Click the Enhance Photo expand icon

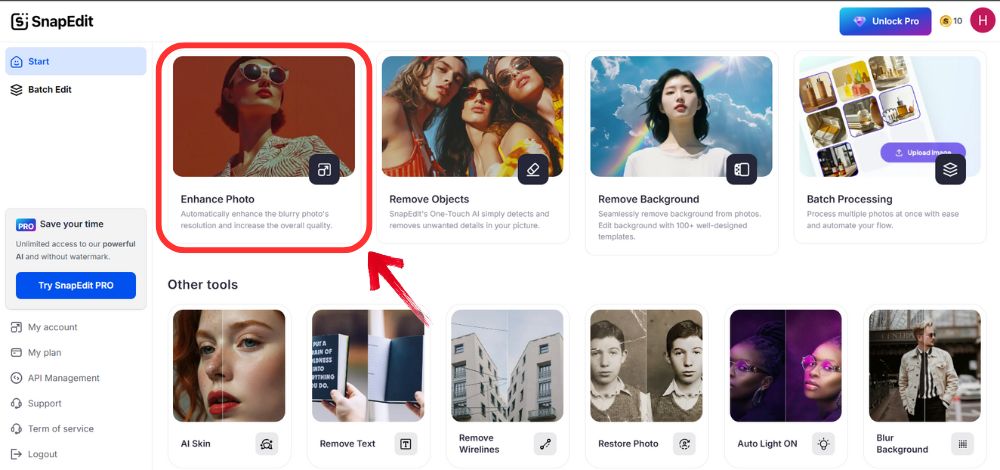(x=324, y=170)
